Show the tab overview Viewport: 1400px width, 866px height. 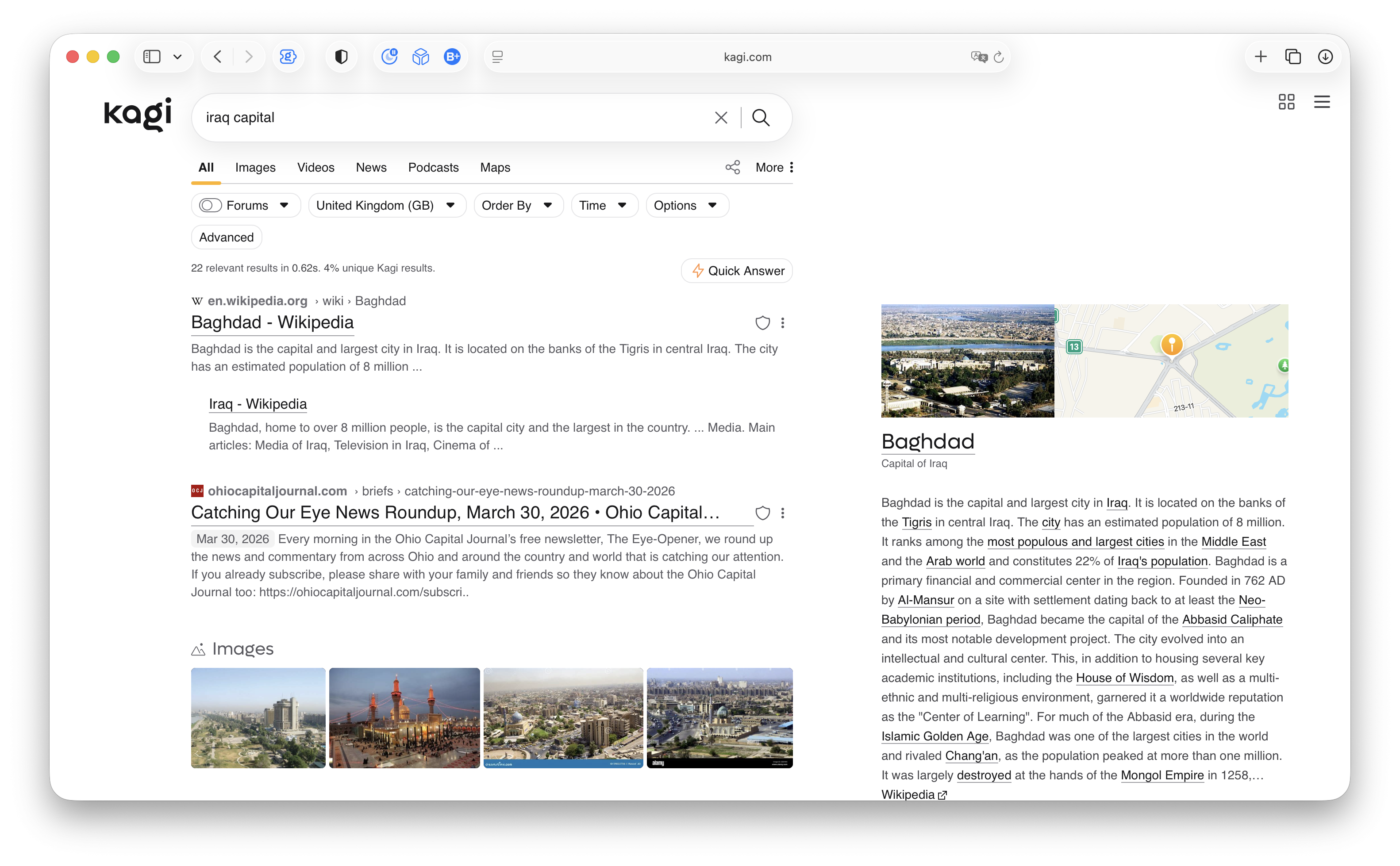tap(1293, 57)
